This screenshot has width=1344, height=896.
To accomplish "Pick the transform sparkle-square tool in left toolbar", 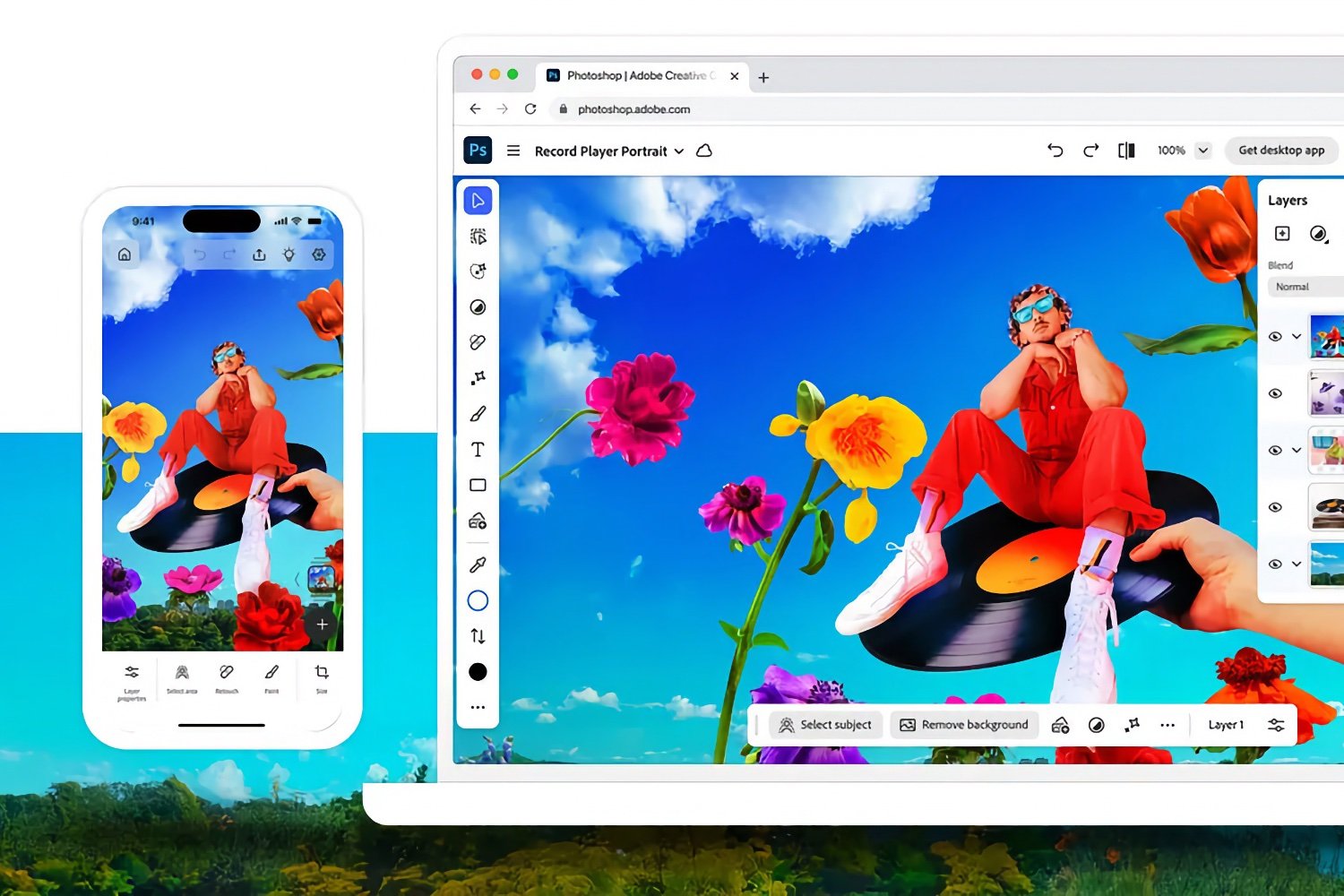I will point(478,378).
